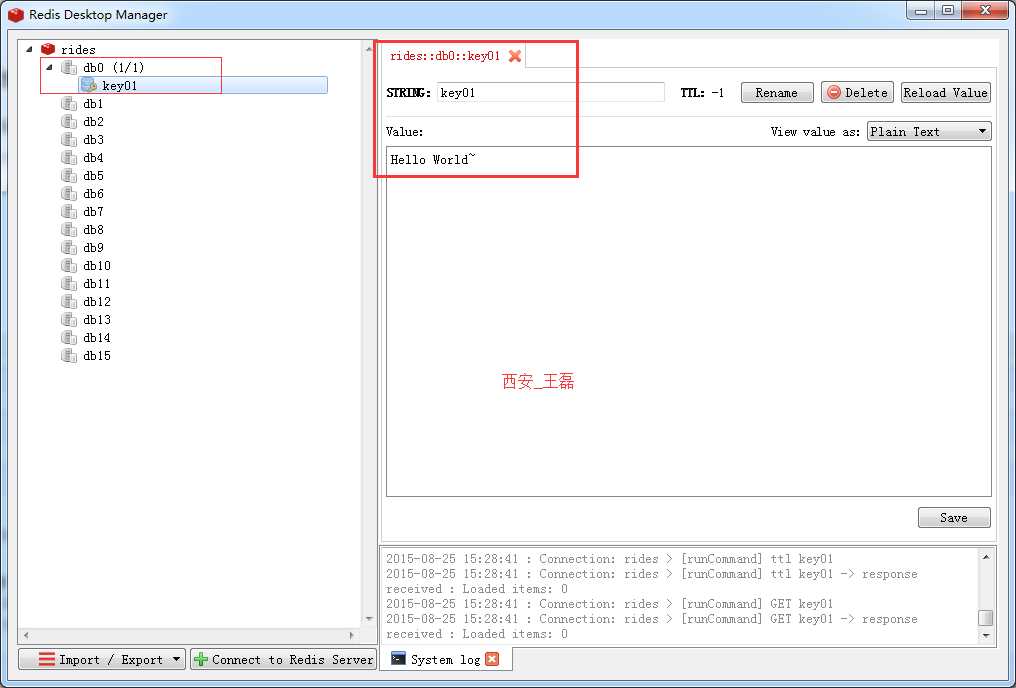Click the log scroll up arrow
This screenshot has width=1016, height=688.
(x=986, y=557)
